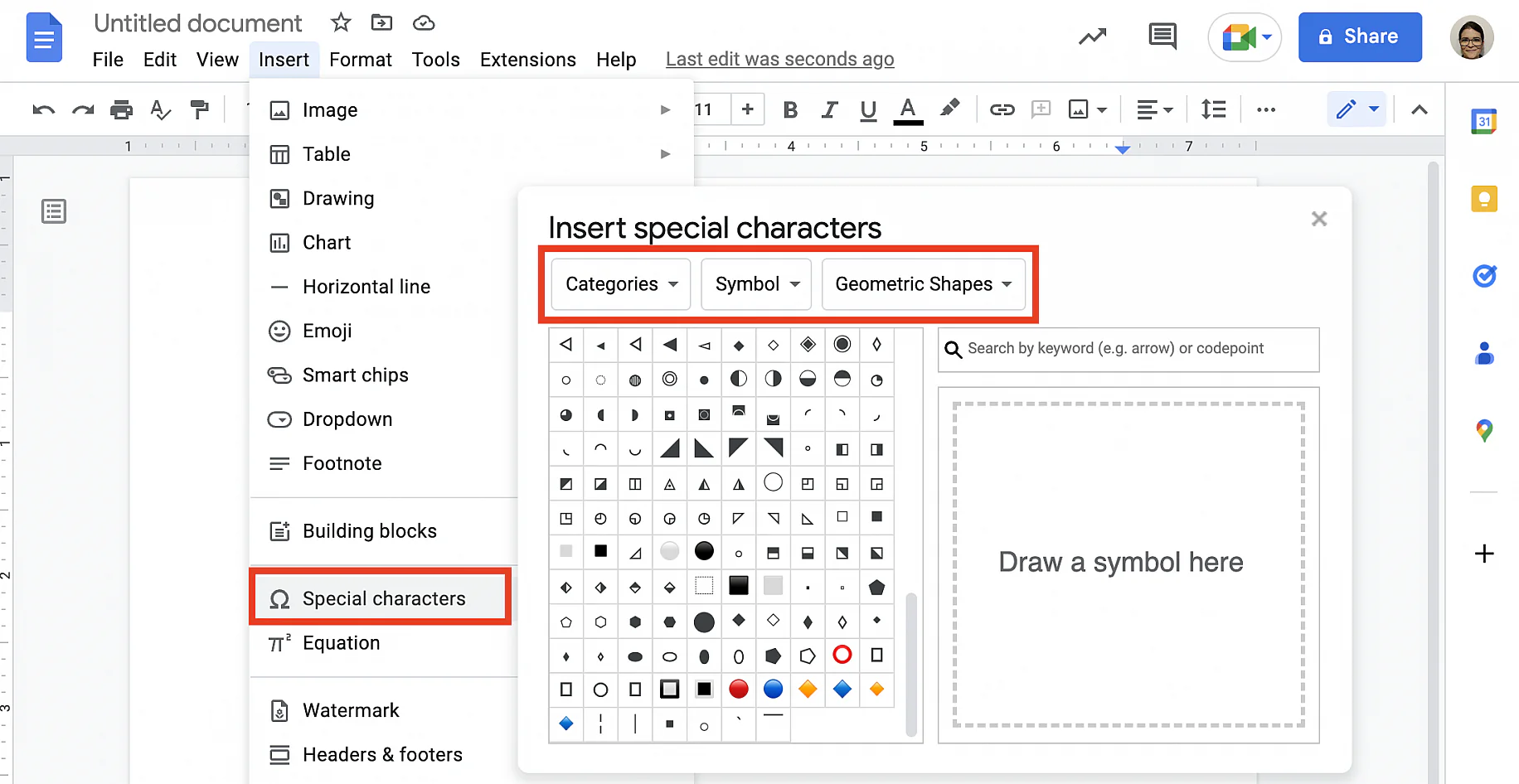Click the Undo arrow icon

click(43, 109)
